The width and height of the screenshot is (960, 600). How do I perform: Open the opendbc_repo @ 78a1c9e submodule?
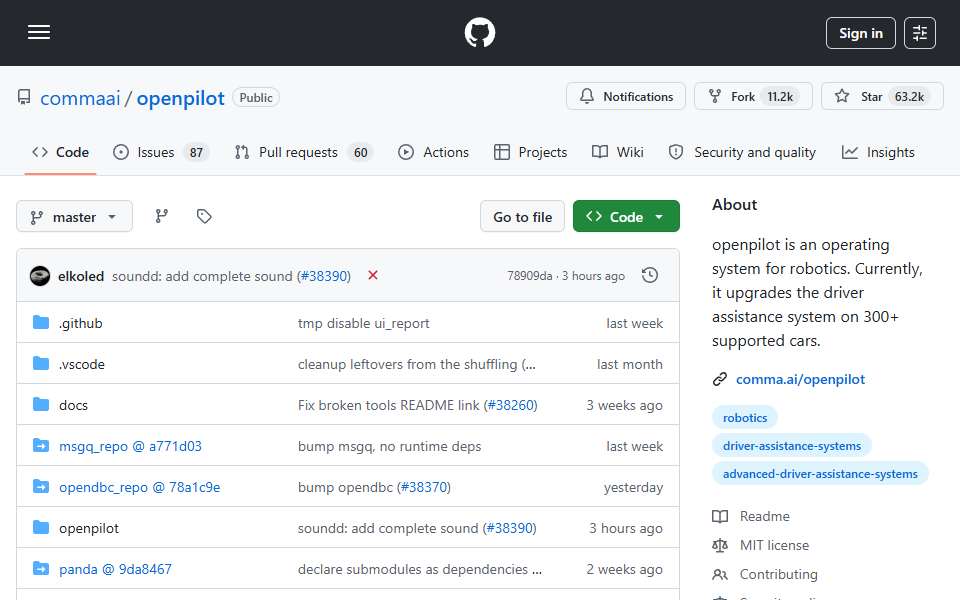point(140,487)
